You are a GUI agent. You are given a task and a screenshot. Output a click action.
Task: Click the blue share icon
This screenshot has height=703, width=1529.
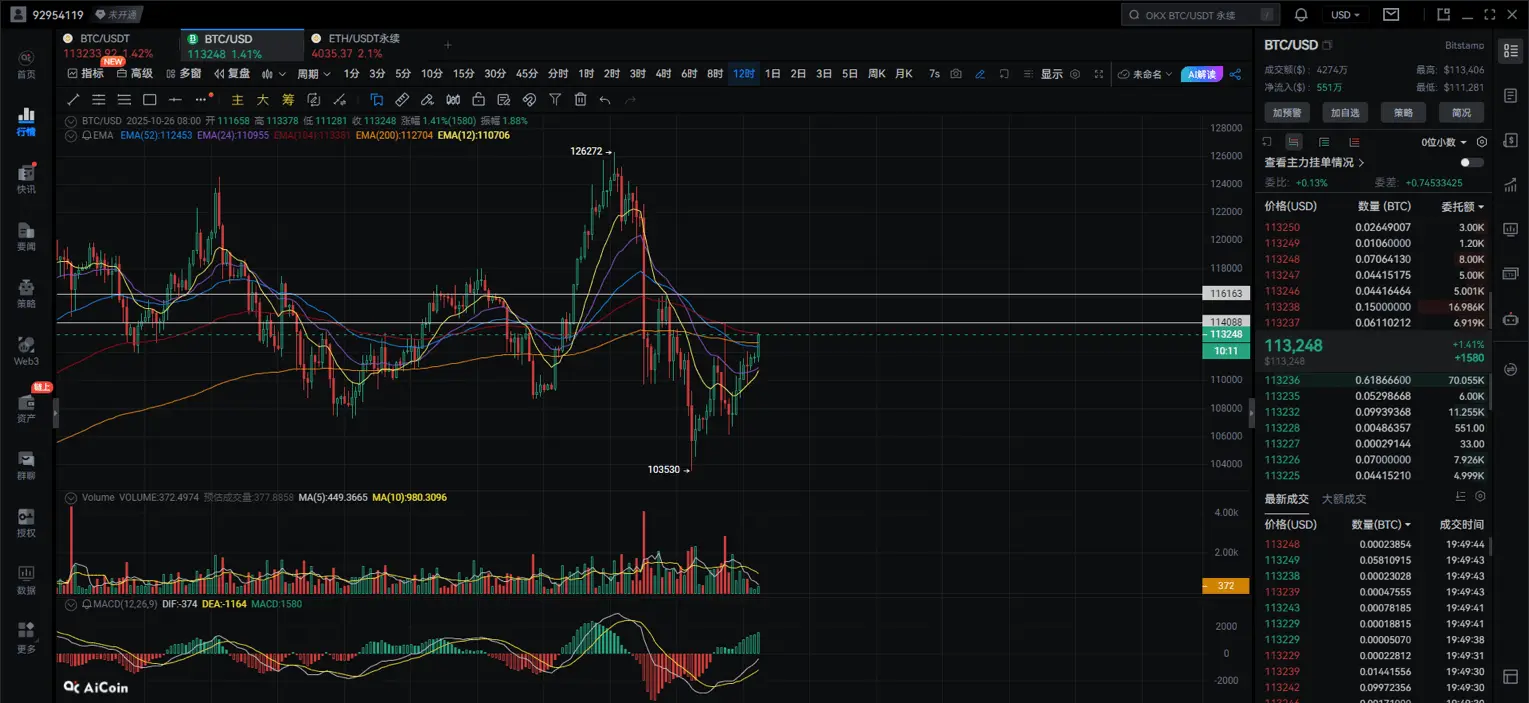[x=1236, y=74]
